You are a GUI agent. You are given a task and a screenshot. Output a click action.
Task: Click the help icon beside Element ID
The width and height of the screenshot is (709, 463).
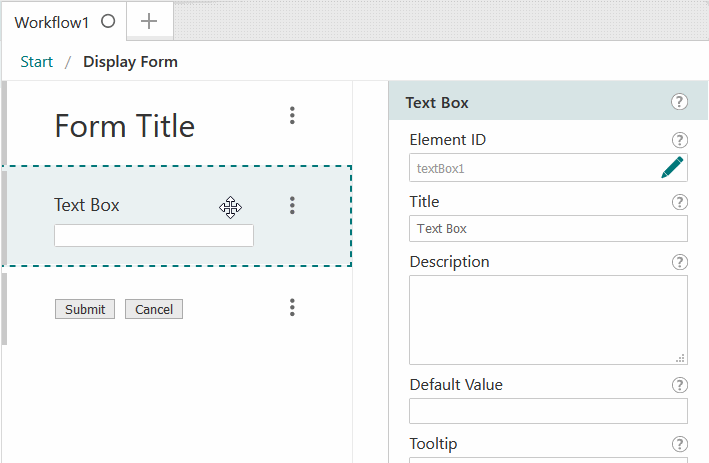pos(680,140)
